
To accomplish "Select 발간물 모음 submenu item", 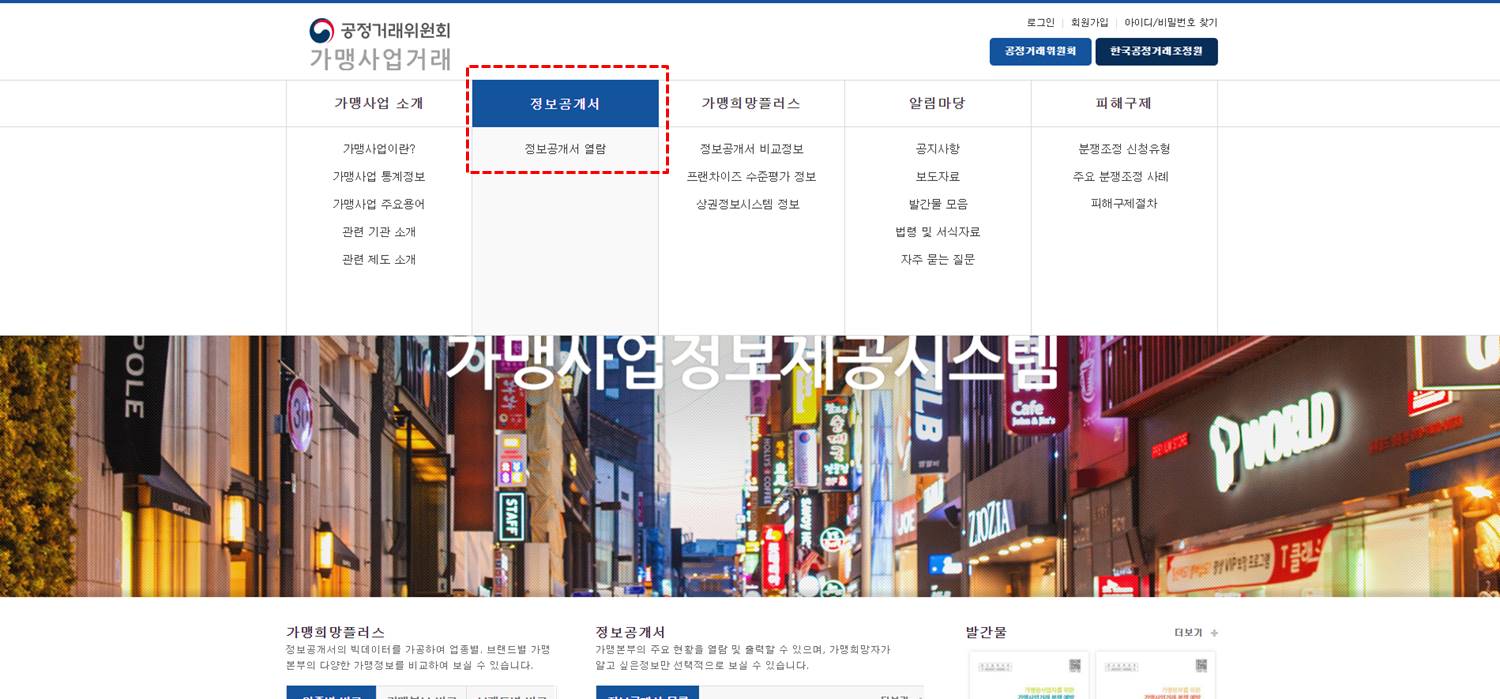I will (938, 204).
